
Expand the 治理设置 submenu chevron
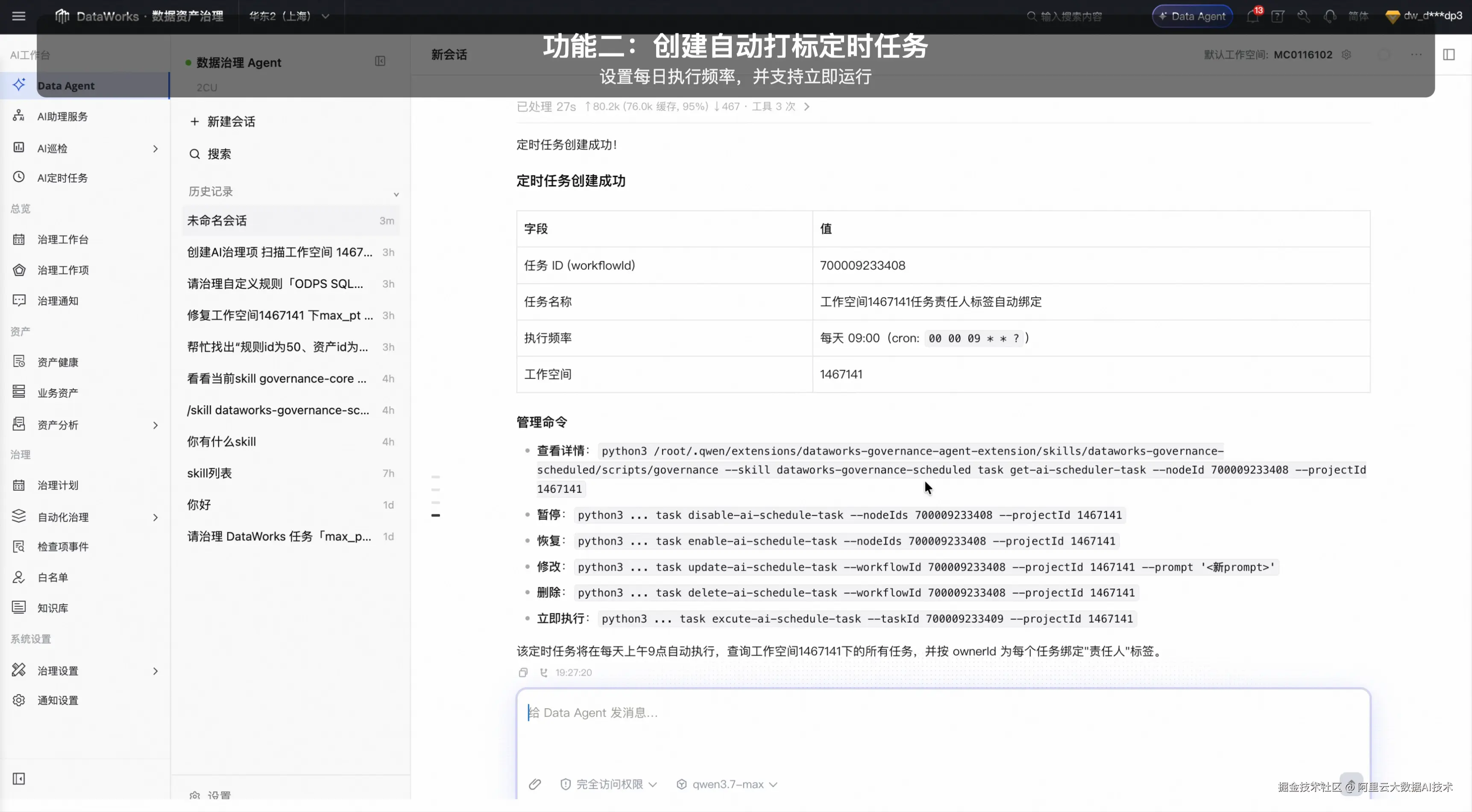155,671
